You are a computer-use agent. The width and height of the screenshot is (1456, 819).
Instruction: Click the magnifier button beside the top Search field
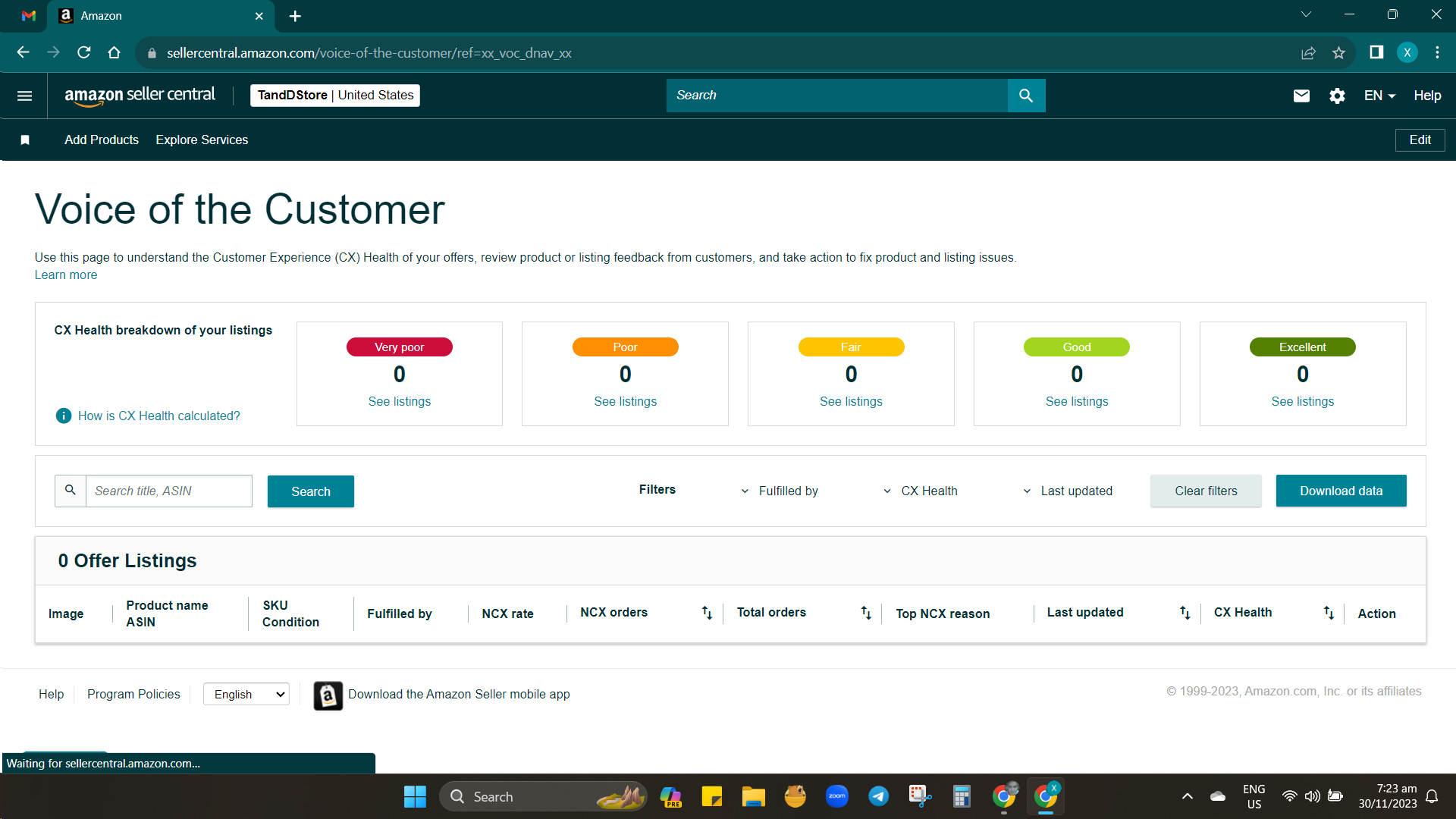[x=1026, y=96]
